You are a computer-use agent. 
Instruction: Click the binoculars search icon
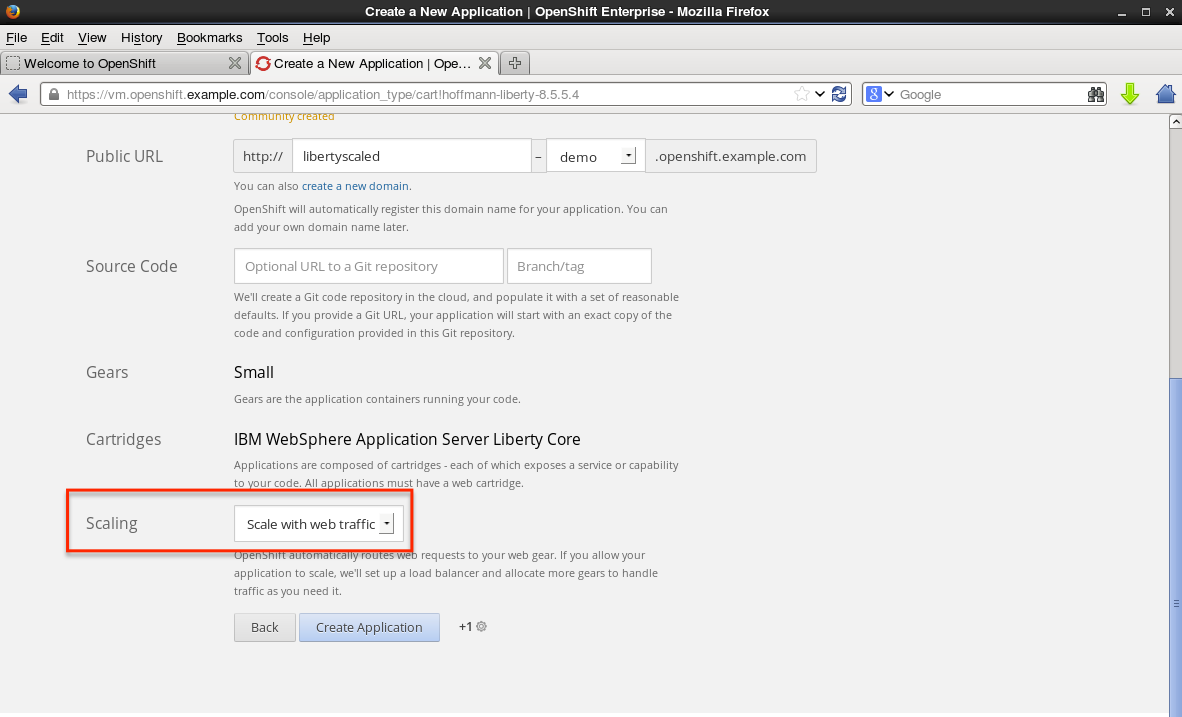1095,94
